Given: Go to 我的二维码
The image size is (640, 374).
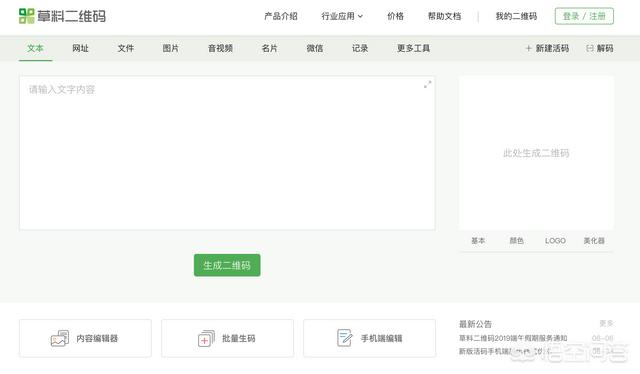Looking at the screenshot, I should click(x=516, y=16).
